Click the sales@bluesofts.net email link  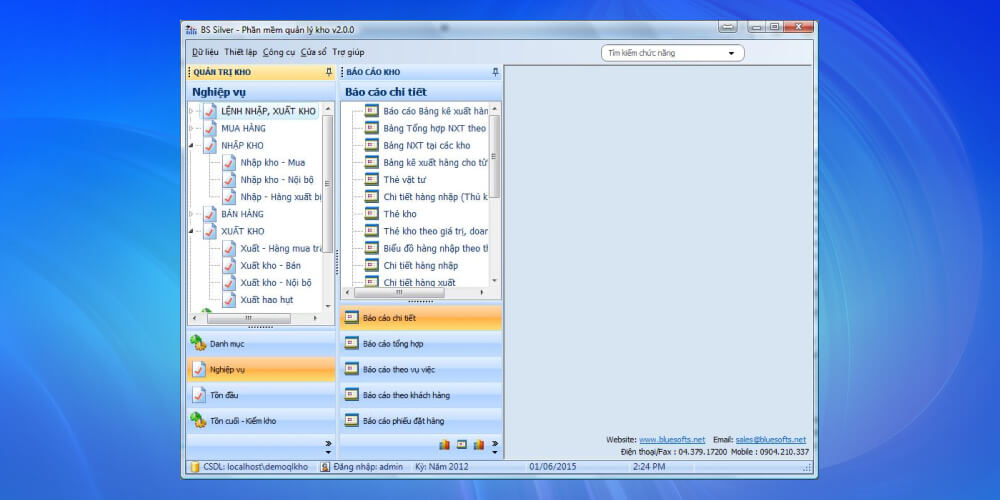tap(770, 439)
